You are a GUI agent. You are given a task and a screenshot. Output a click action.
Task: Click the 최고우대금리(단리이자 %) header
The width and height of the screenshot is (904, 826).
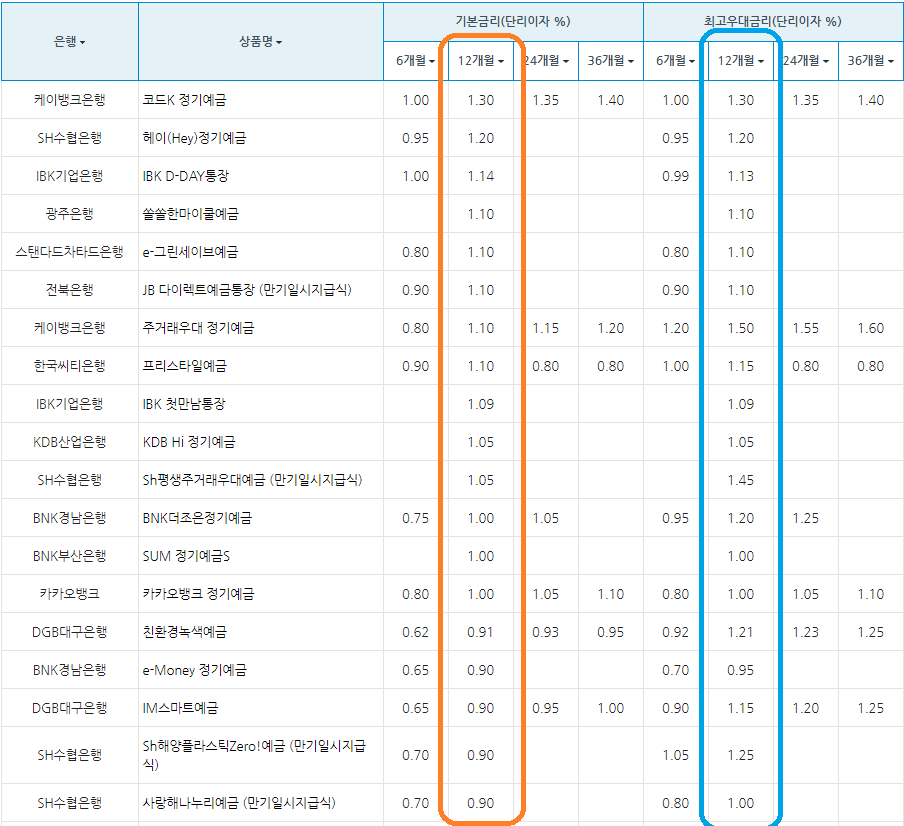coord(773,22)
